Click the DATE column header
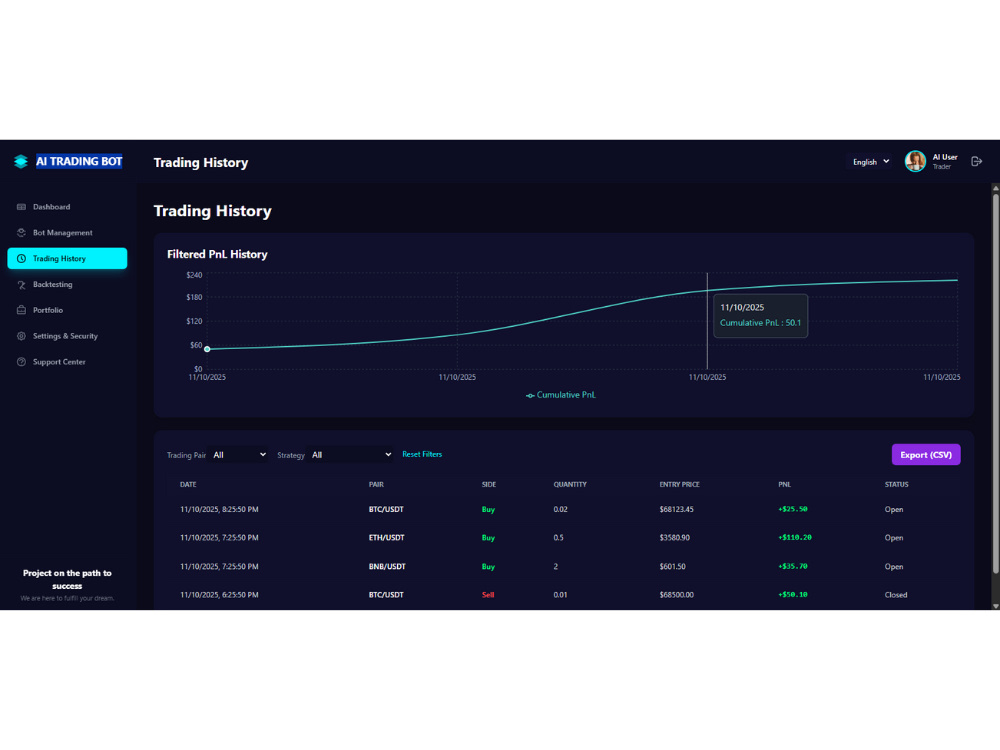This screenshot has height=750, width=1000. point(188,485)
